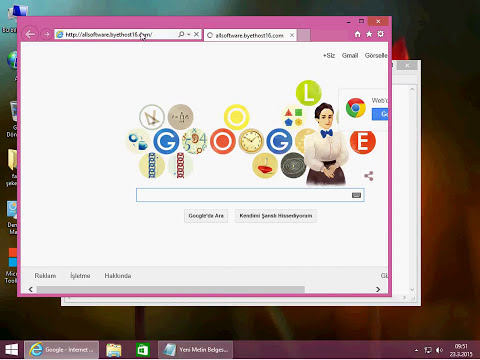
Task: Click the Google search input box
Action: [250, 195]
